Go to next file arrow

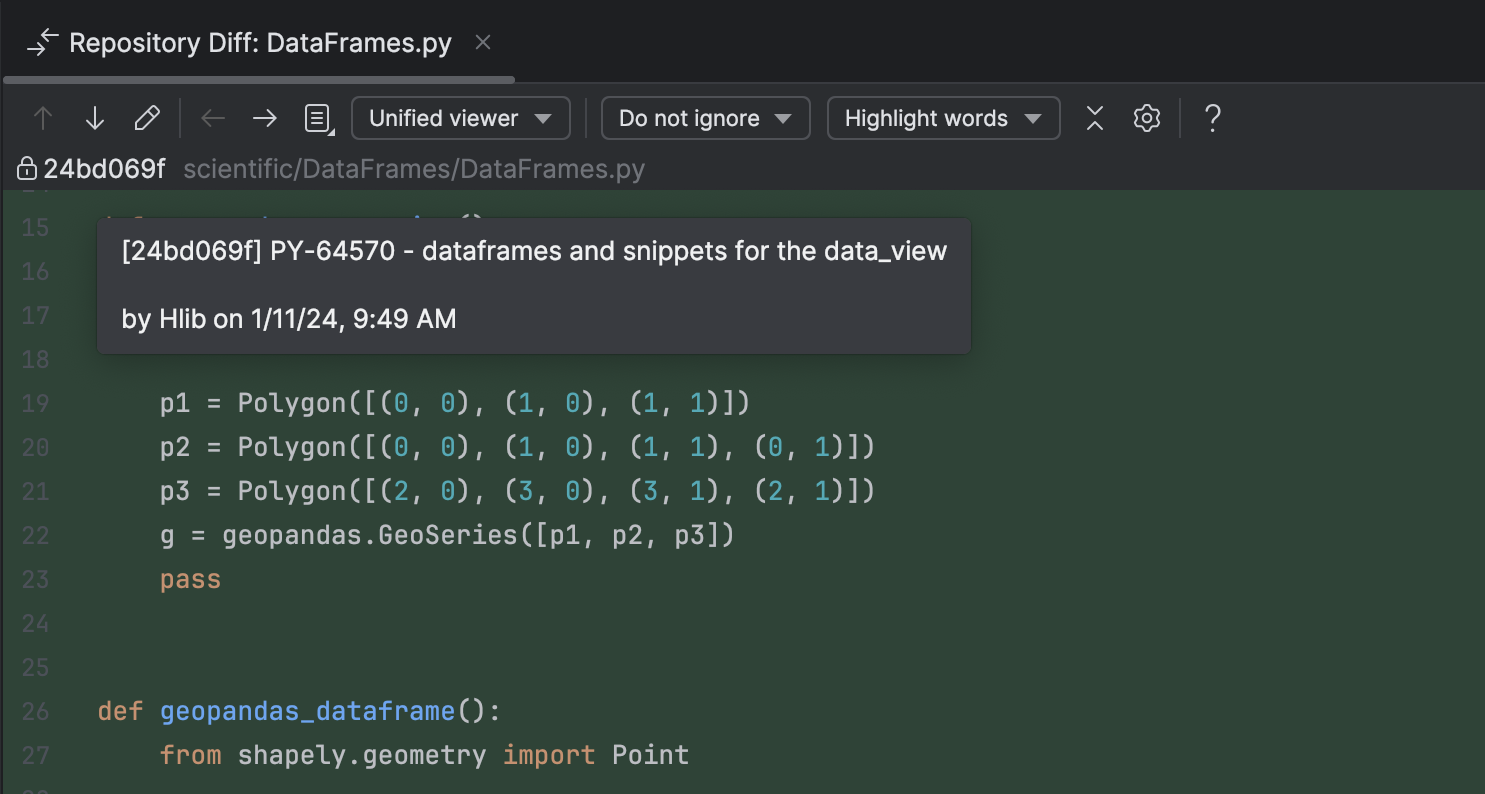click(264, 119)
